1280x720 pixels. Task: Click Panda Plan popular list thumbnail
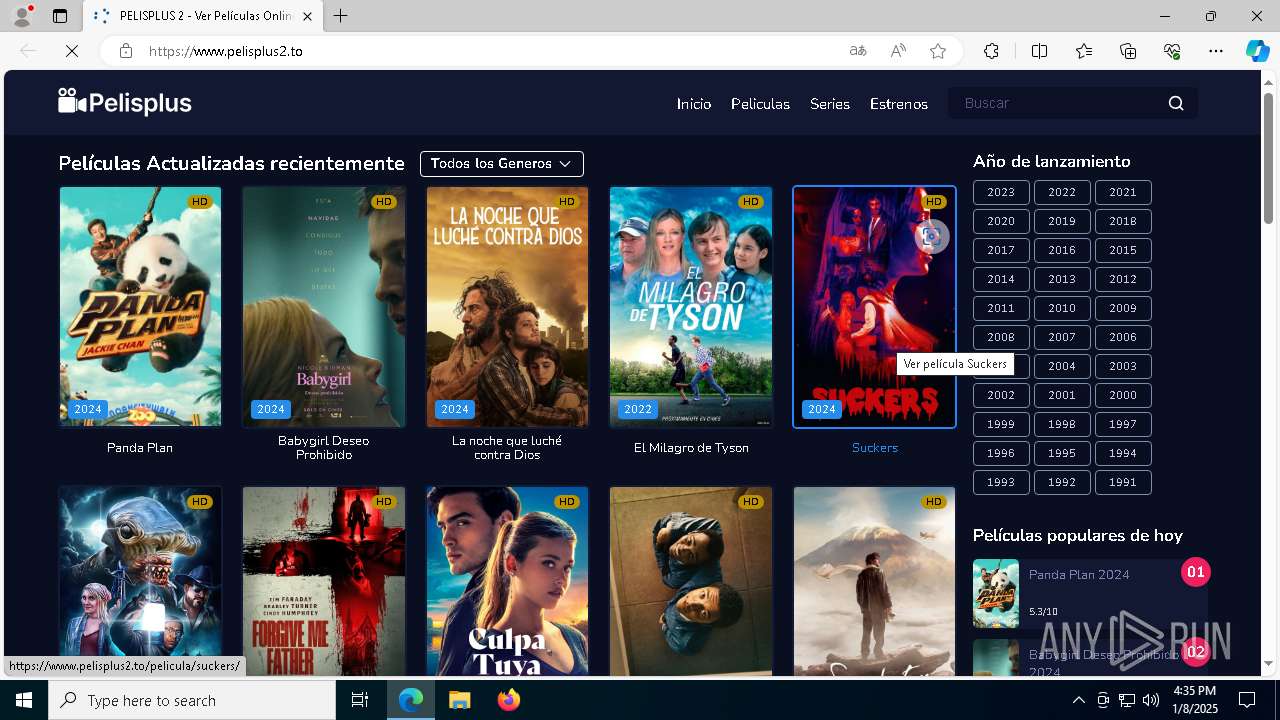[996, 593]
